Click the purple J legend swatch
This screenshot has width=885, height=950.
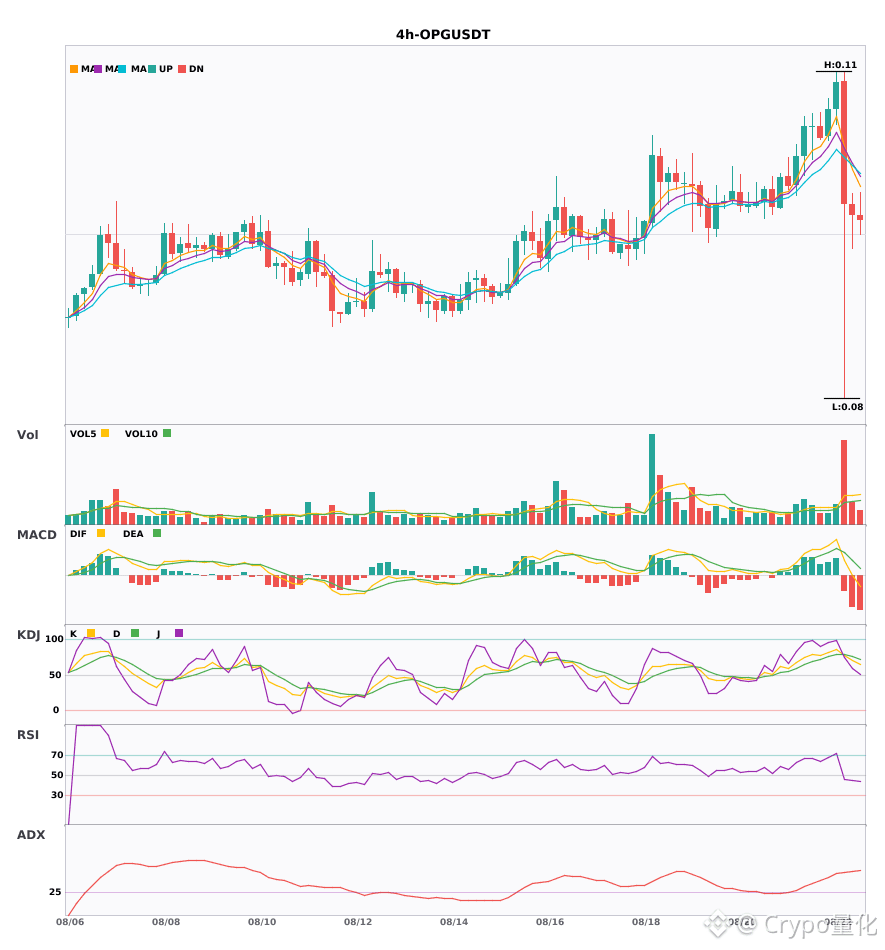click(x=179, y=633)
